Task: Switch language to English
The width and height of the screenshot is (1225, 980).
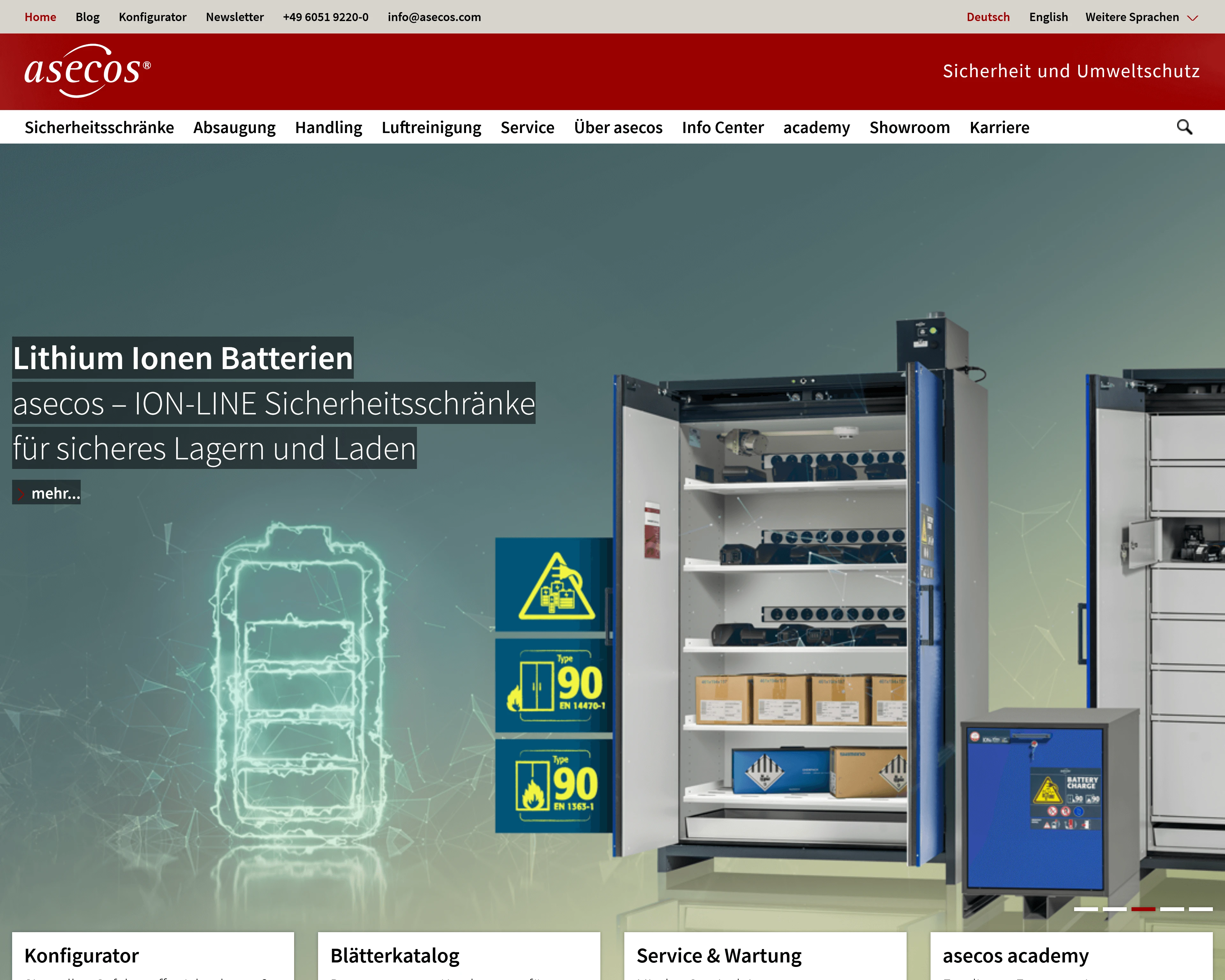Action: click(1048, 17)
